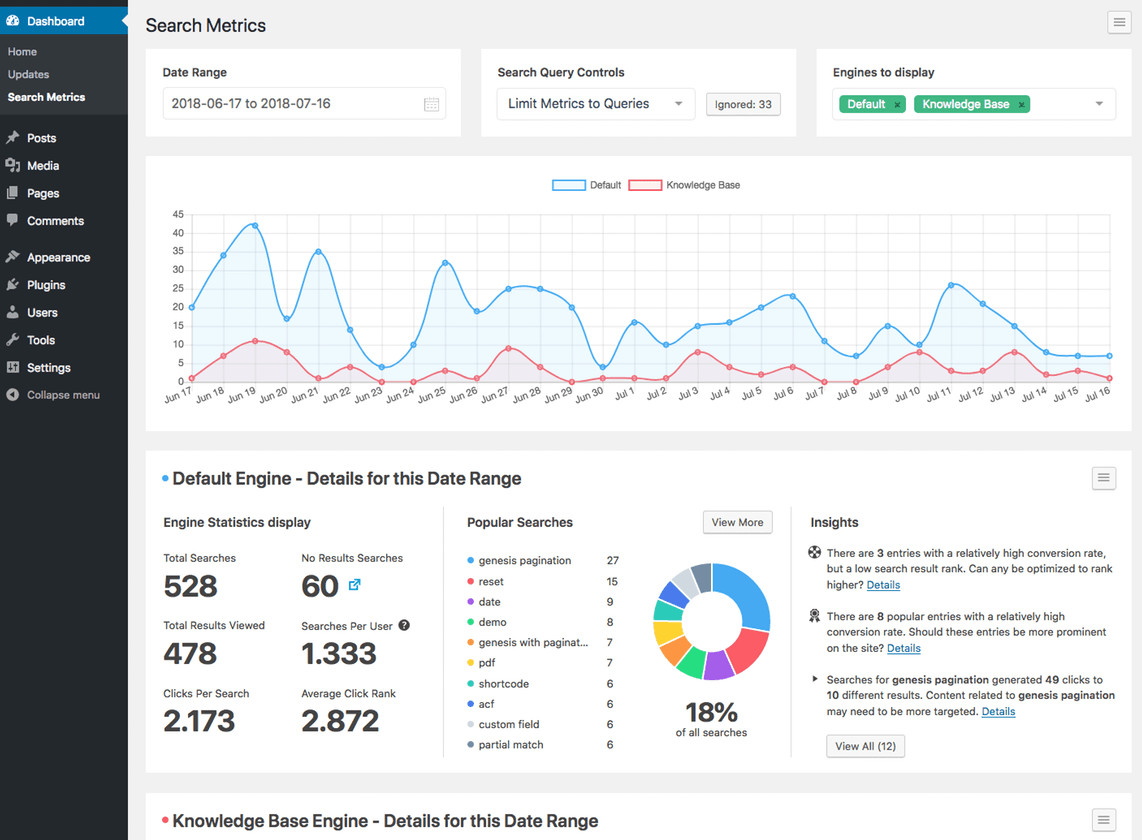Remove the Knowledge Base engine tag
1142x840 pixels.
coord(1021,105)
